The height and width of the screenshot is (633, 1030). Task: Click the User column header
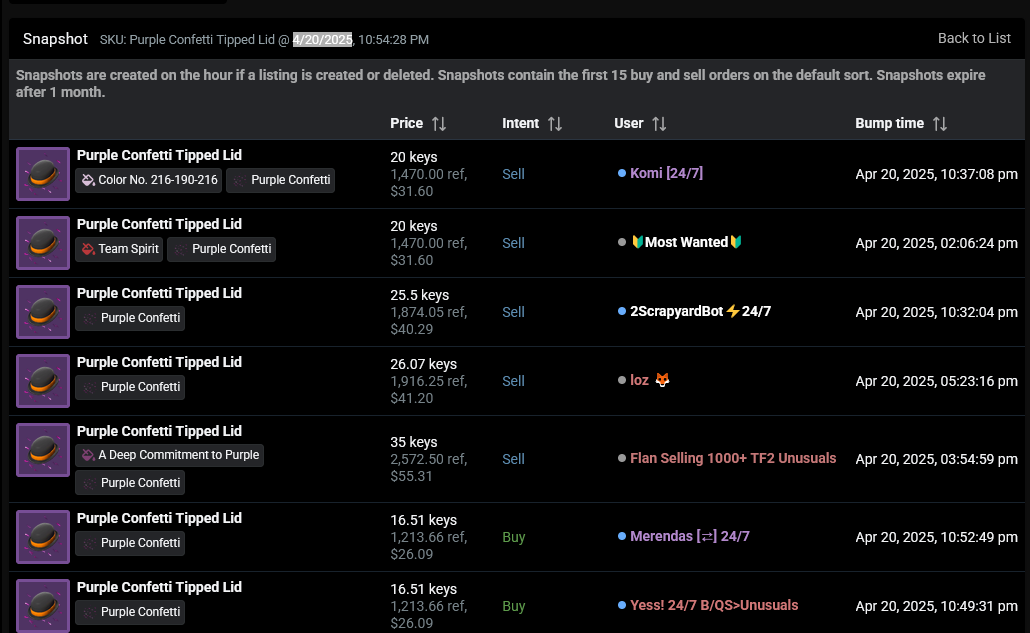(629, 123)
